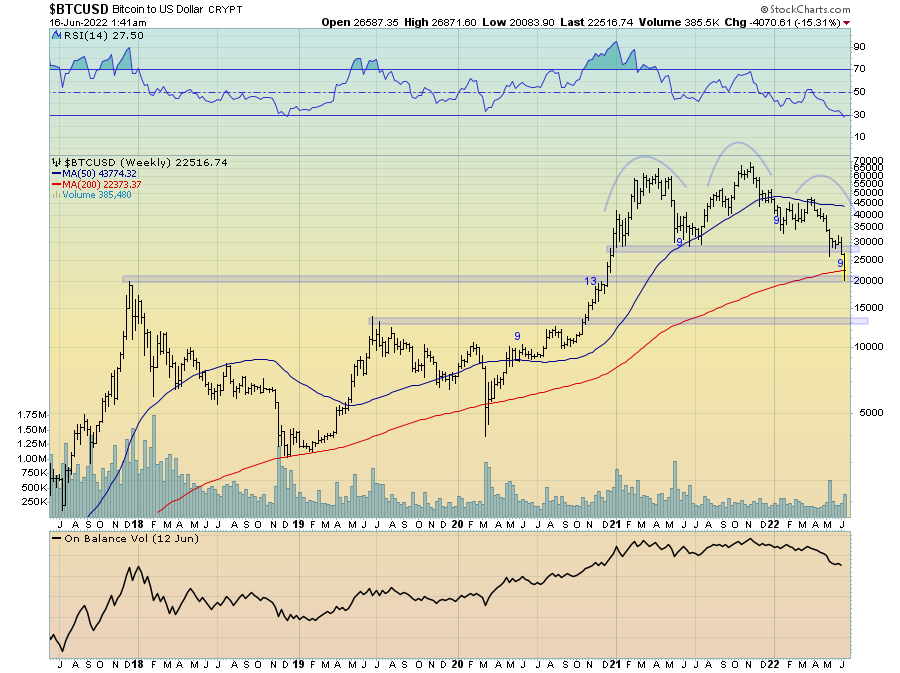This screenshot has width=900, height=673.
Task: Click the RSI(14) 27.50 indicator label
Action: click(x=103, y=36)
